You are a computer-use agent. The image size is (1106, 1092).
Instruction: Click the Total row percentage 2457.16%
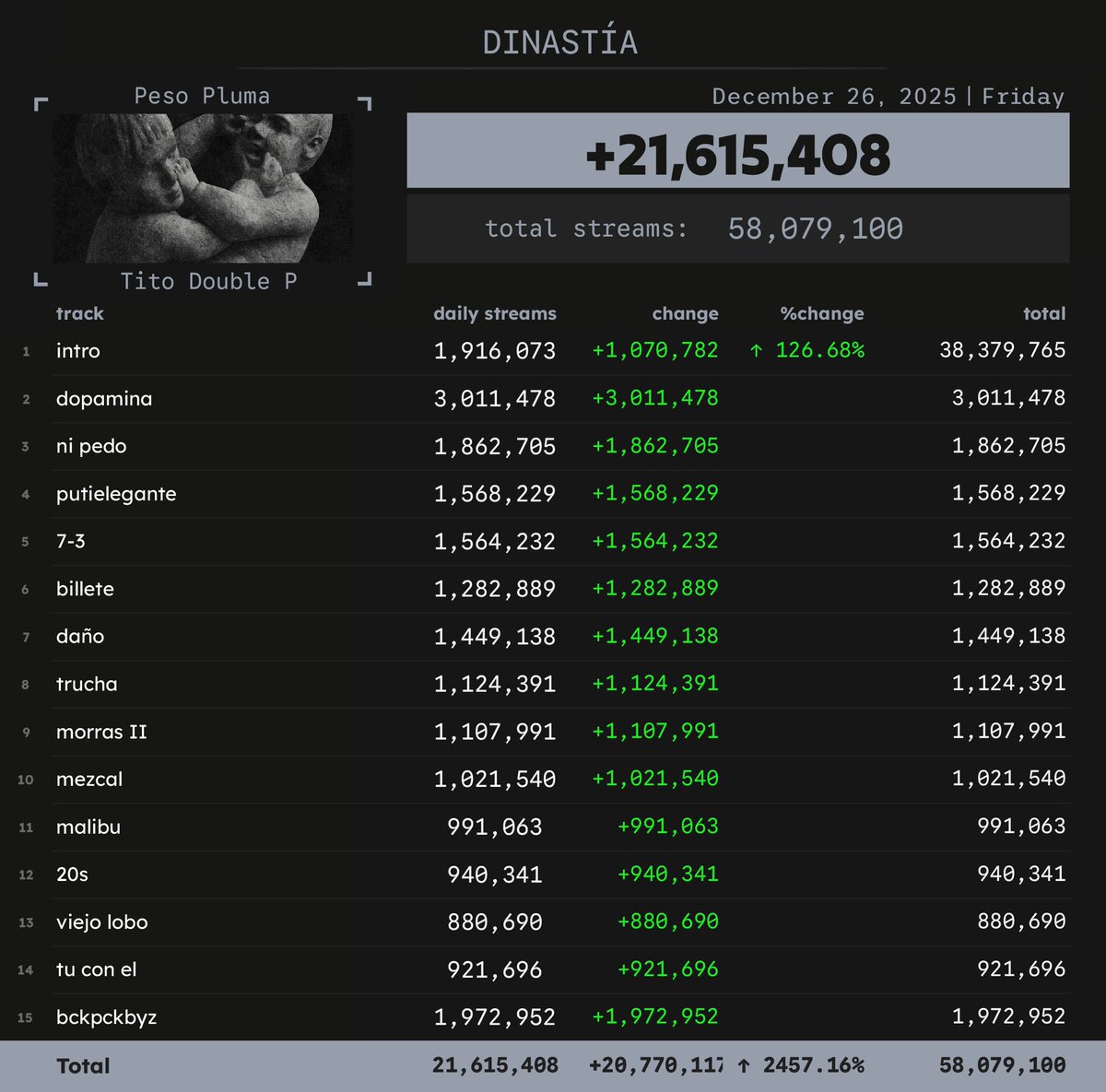[x=814, y=1066]
